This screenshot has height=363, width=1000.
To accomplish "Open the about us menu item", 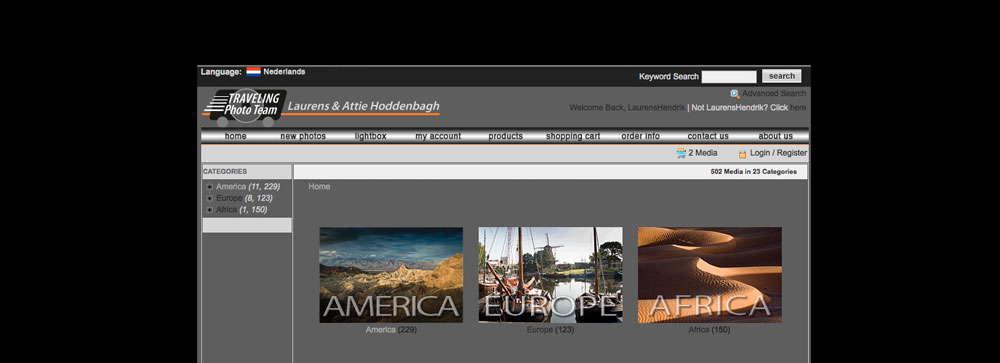I will pyautogui.click(x=776, y=136).
